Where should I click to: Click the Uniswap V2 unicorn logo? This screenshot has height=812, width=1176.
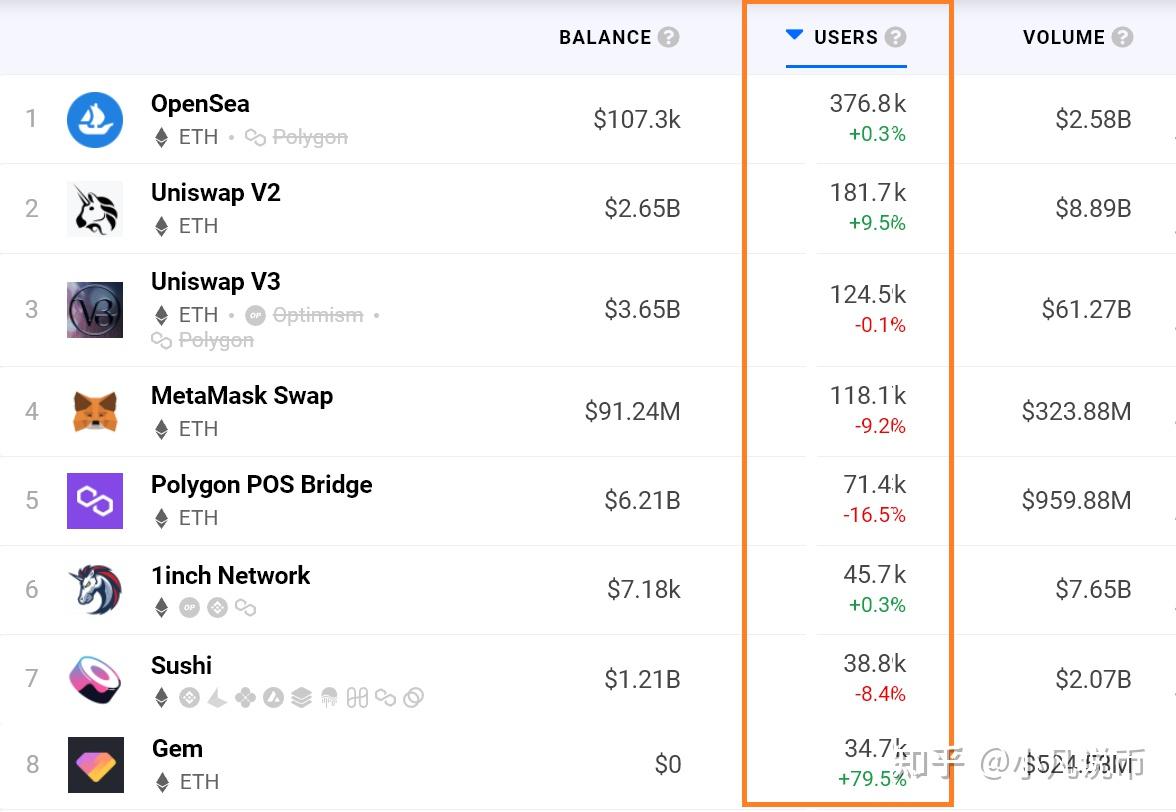95,208
